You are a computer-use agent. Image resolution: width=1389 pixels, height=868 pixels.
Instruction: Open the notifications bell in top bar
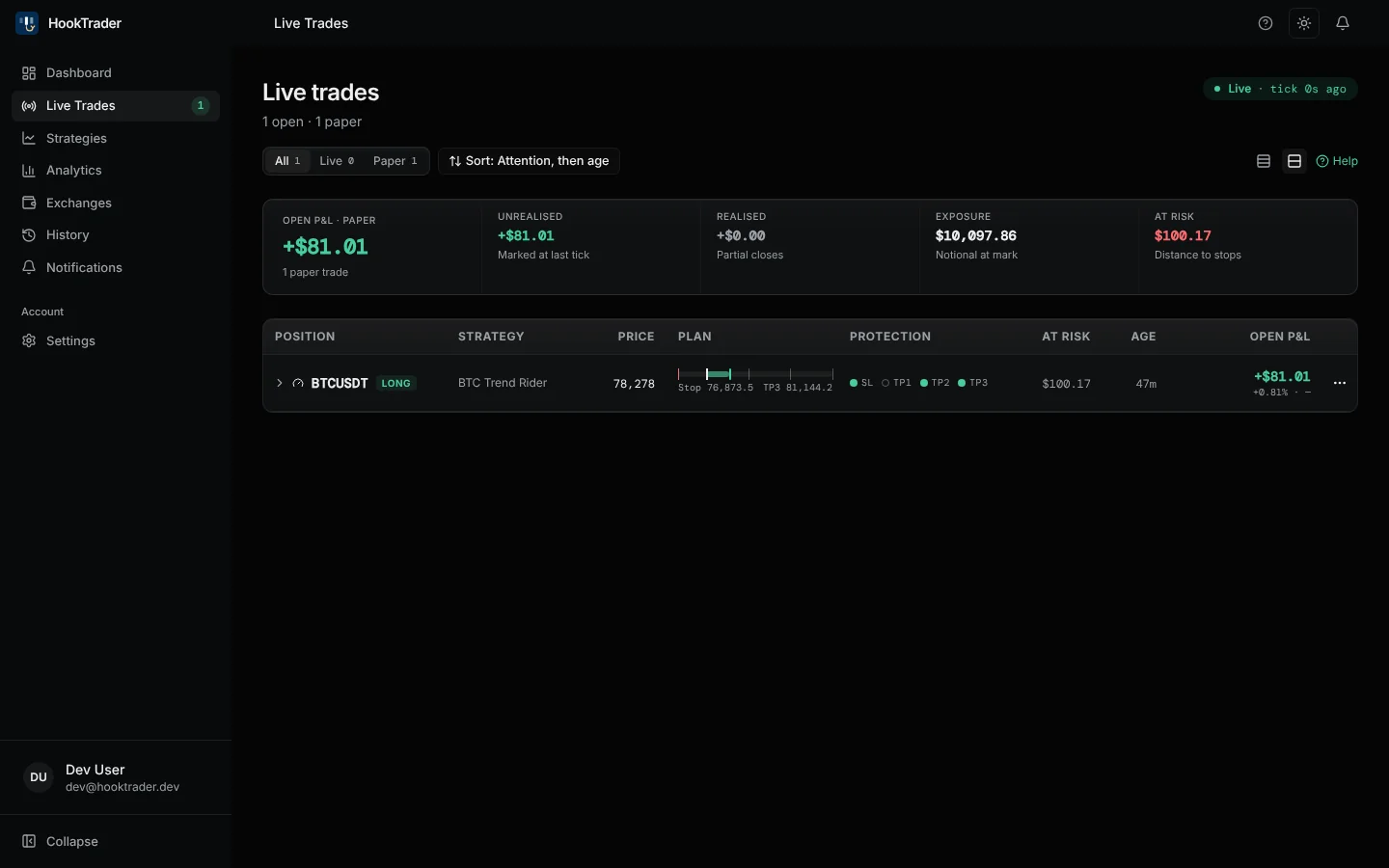1343,23
